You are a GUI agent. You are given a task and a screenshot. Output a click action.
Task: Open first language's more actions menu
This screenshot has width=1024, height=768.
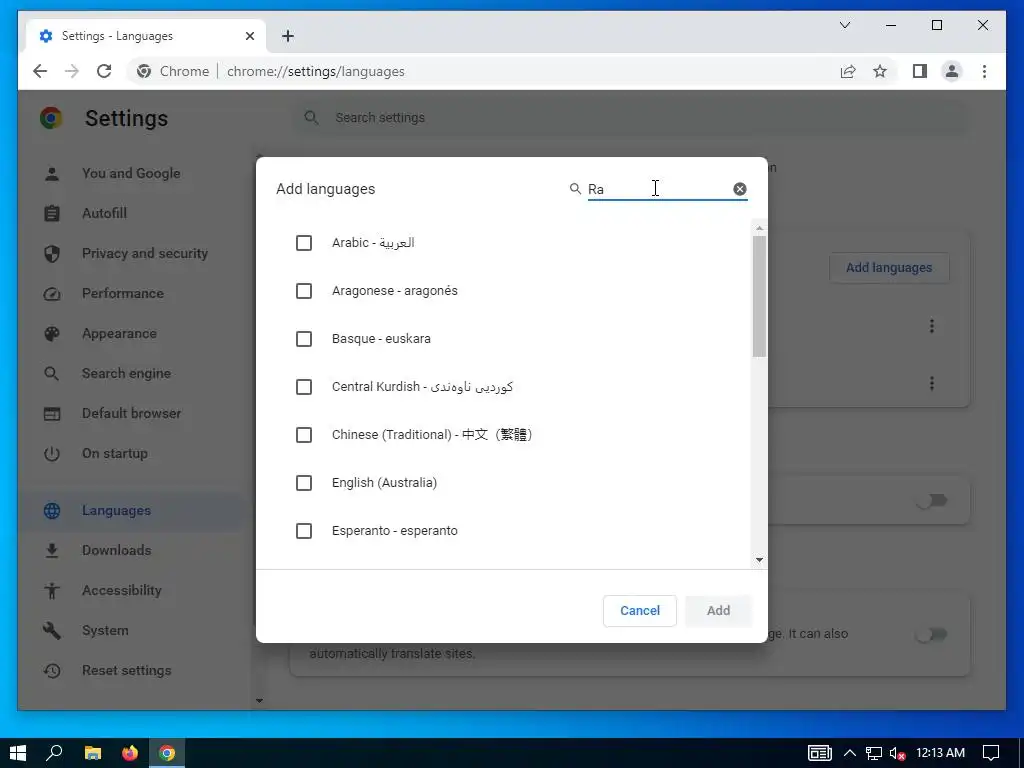pyautogui.click(x=932, y=326)
